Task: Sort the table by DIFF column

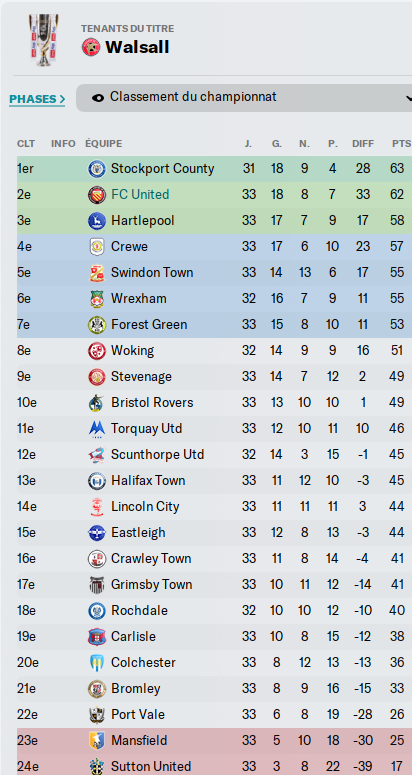Action: click(x=363, y=144)
